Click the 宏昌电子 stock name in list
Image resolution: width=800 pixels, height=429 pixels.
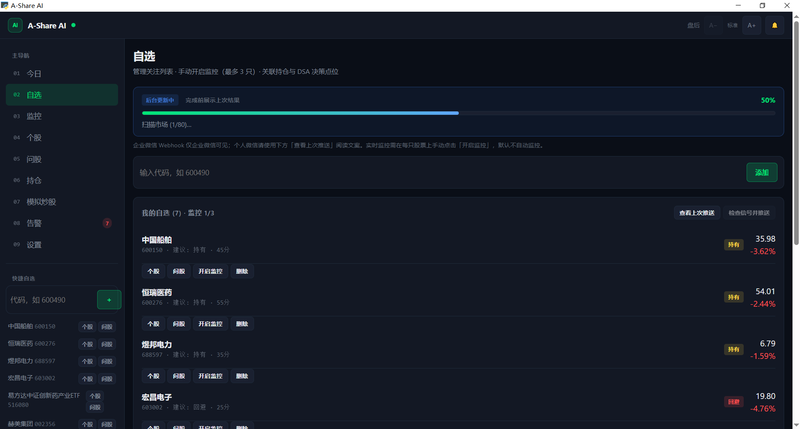click(x=157, y=397)
